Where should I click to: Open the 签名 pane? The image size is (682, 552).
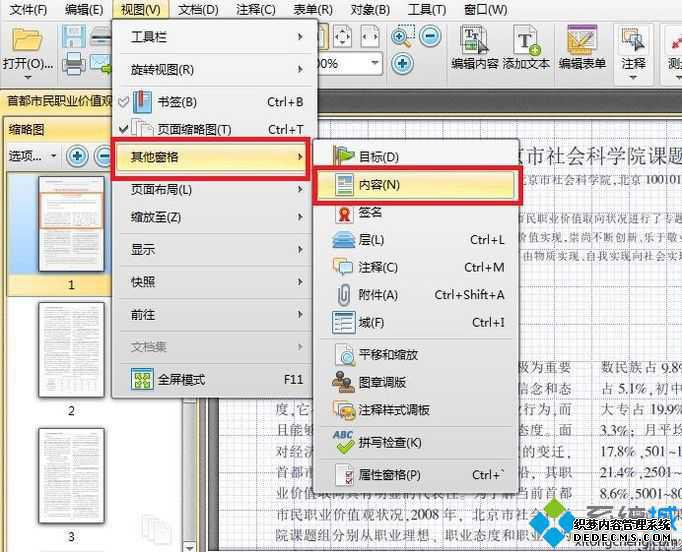click(417, 213)
